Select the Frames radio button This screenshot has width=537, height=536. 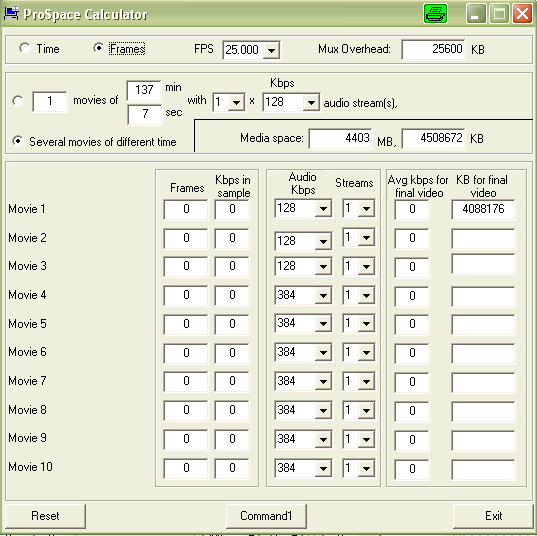pyautogui.click(x=99, y=48)
